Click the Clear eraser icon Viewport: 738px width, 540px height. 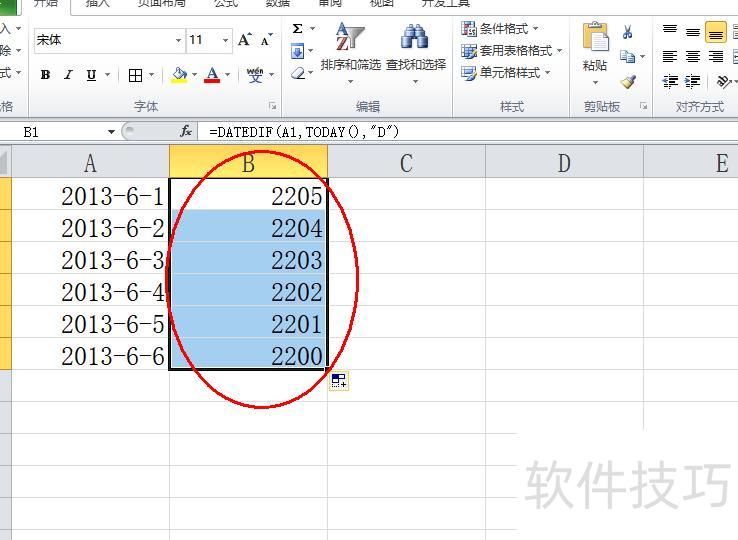[297, 73]
